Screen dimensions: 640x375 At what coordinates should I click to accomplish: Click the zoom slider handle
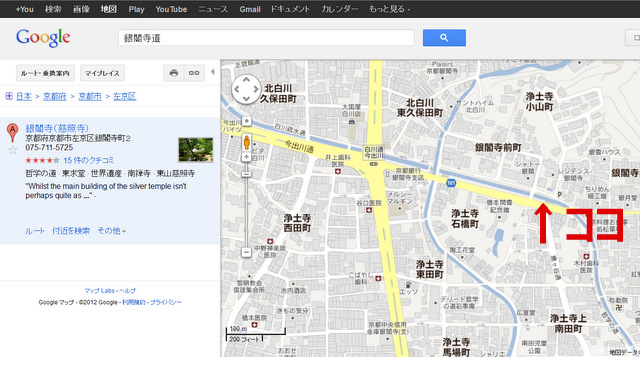click(x=246, y=174)
